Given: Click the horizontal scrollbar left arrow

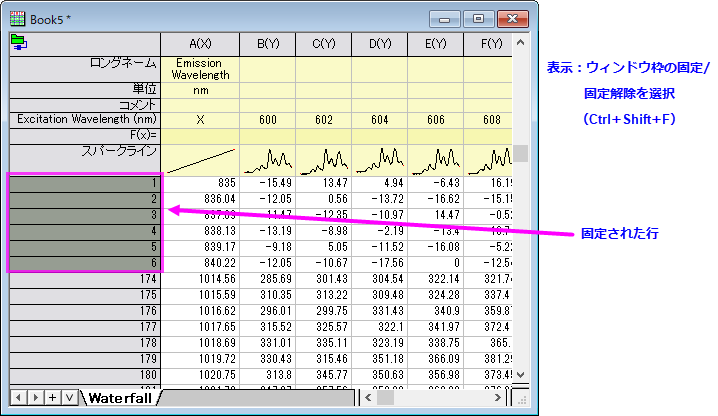Looking at the screenshot, I should [368, 398].
